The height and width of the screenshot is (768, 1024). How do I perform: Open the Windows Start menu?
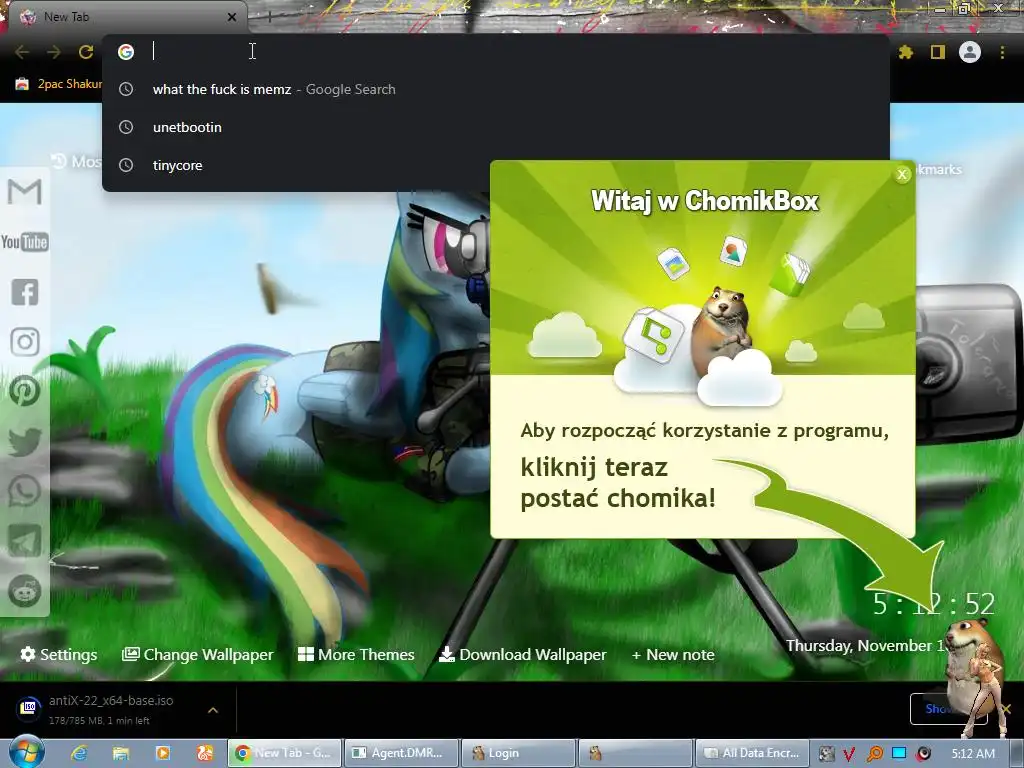click(27, 752)
